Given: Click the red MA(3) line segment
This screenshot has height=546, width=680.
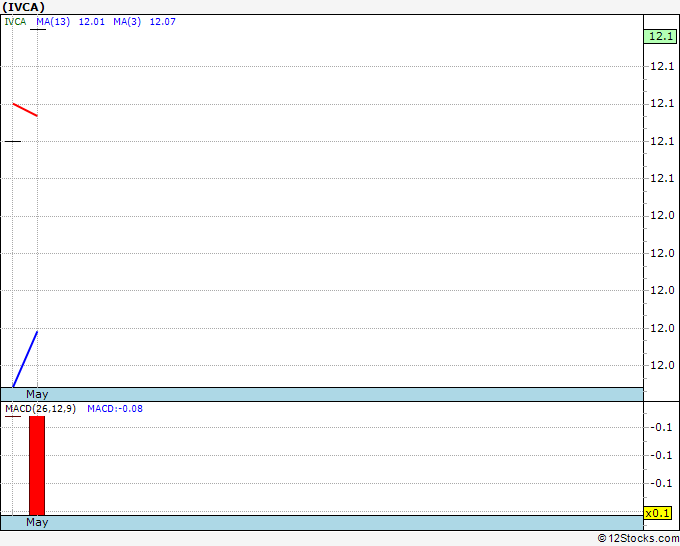Looking at the screenshot, I should pyautogui.click(x=25, y=110).
